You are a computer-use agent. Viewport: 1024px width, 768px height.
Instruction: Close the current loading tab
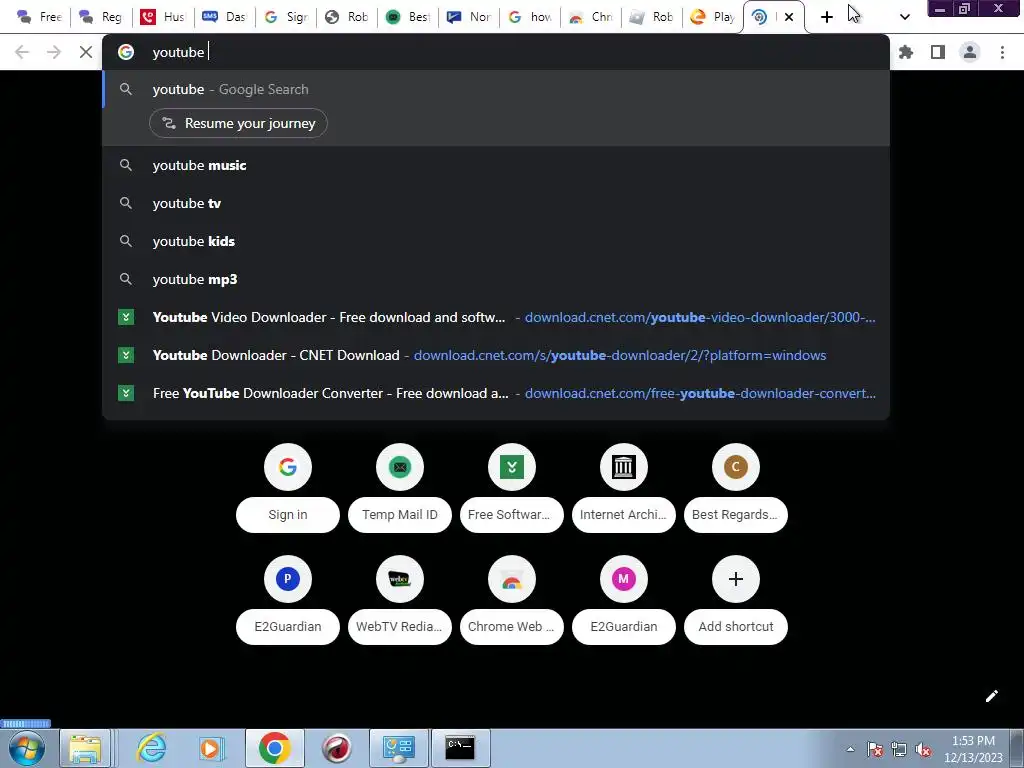click(789, 17)
